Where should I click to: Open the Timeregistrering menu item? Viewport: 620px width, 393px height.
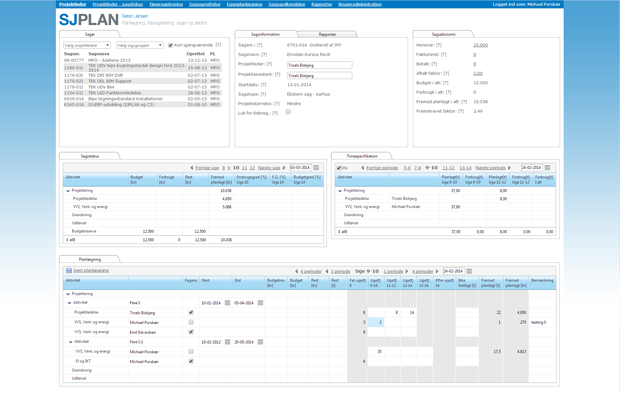coord(166,4)
